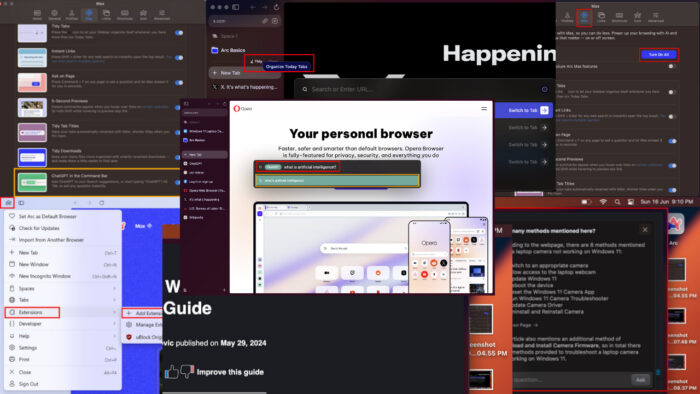Select Sign Out in Arc menu
This screenshot has width=700, height=394.
tap(62, 384)
